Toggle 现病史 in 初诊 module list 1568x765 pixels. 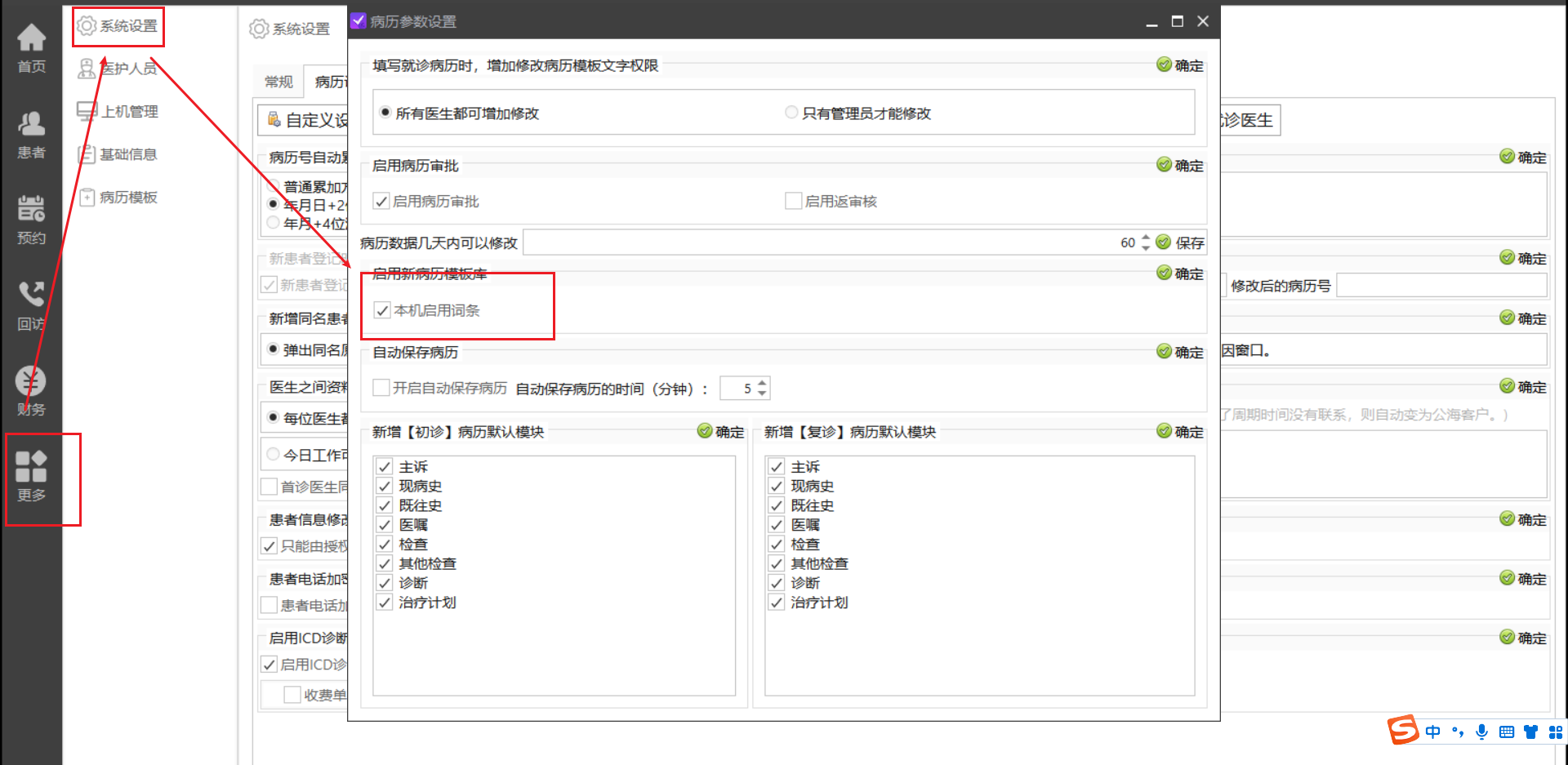[x=385, y=486]
